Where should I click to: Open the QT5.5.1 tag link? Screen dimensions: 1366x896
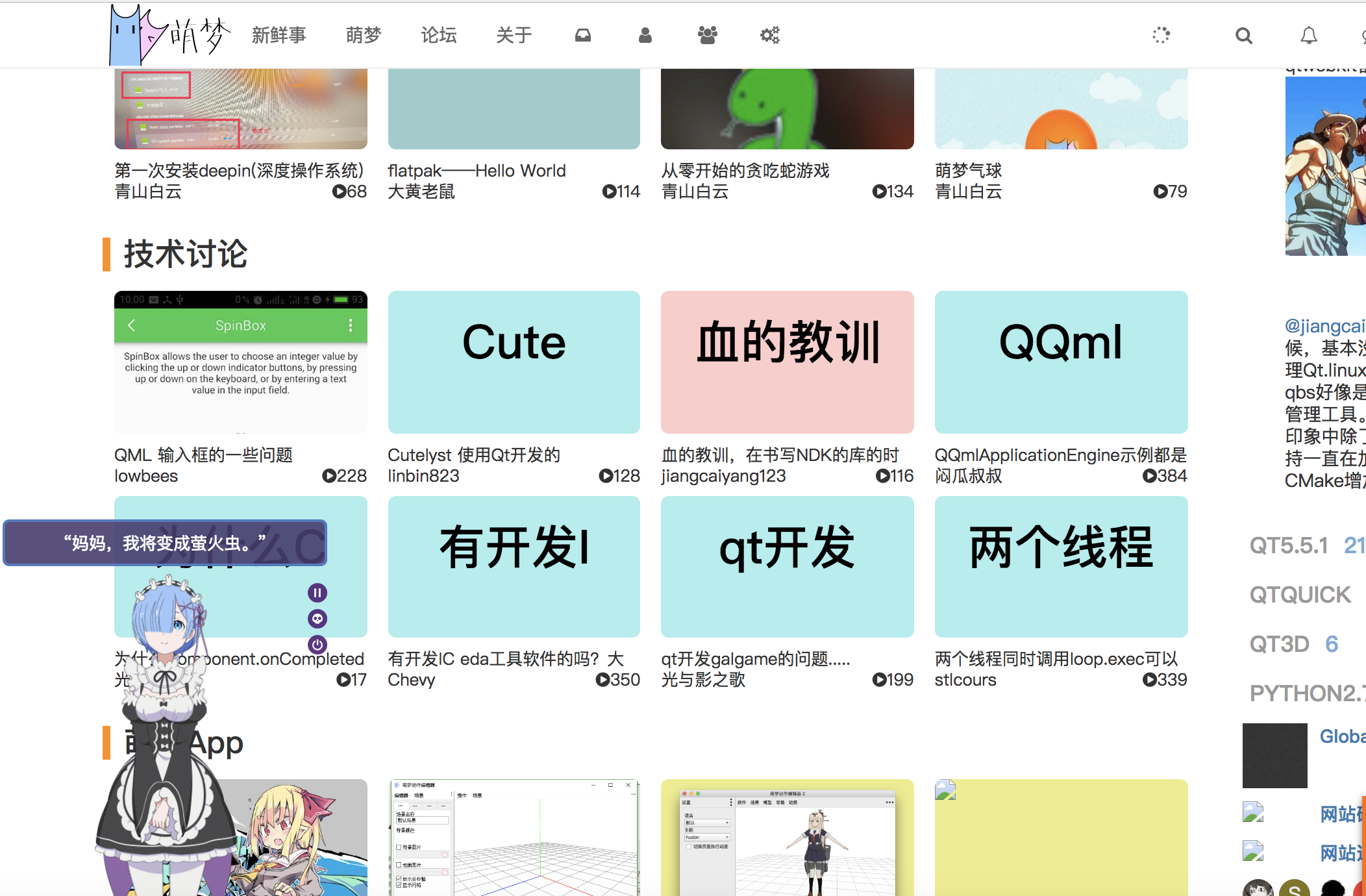(1289, 545)
